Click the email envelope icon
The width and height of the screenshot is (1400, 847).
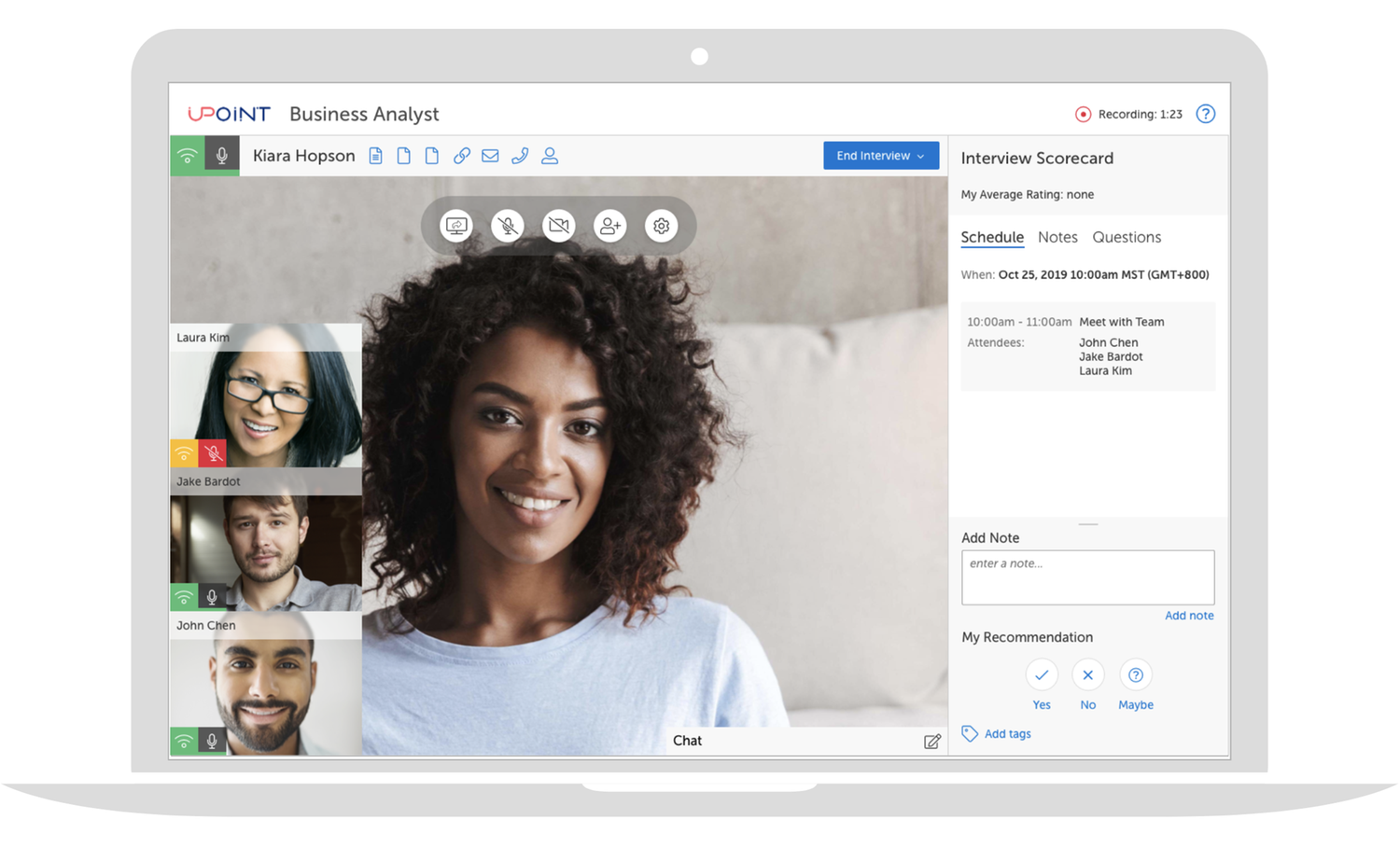click(x=490, y=155)
